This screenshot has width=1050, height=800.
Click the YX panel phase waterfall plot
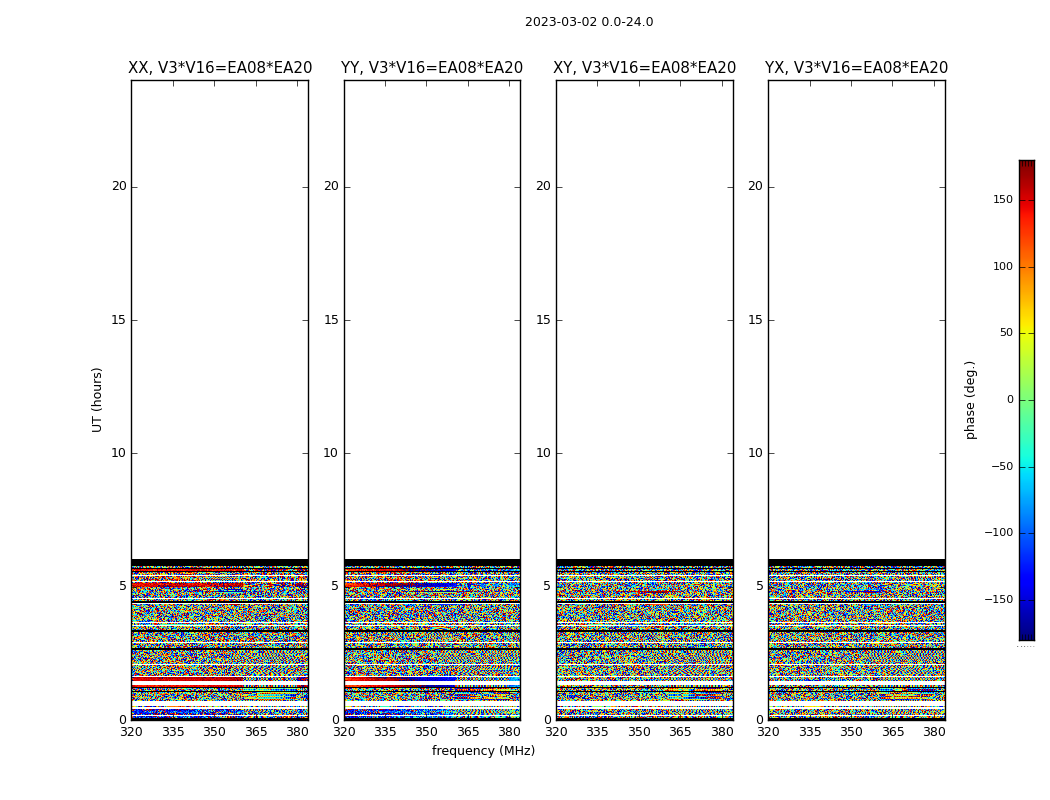pyautogui.click(x=856, y=400)
